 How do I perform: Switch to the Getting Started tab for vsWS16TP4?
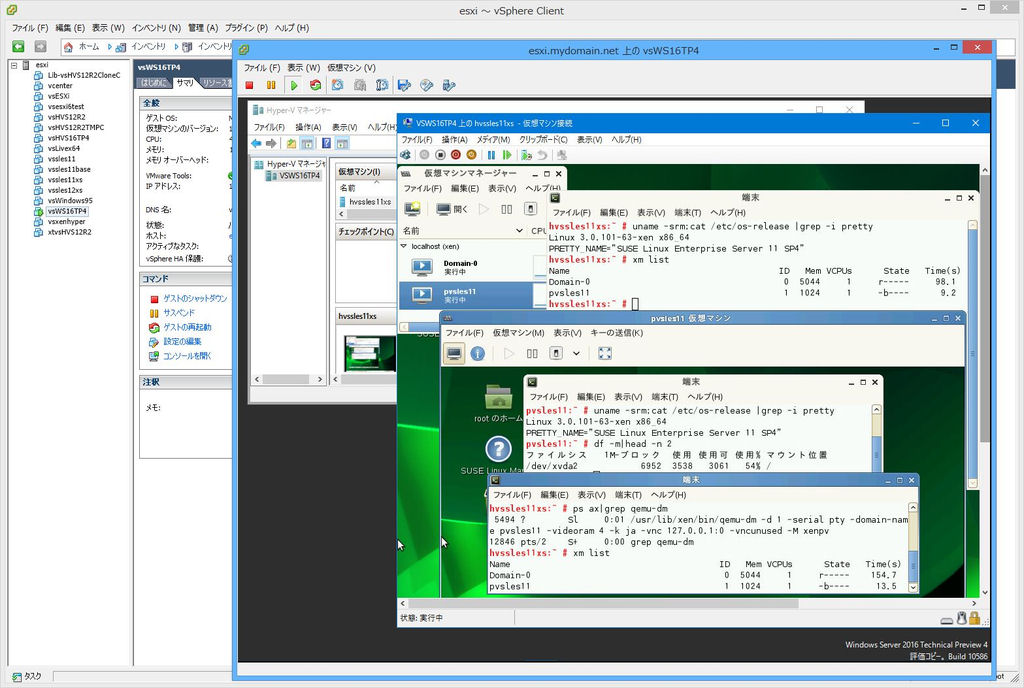click(x=155, y=83)
